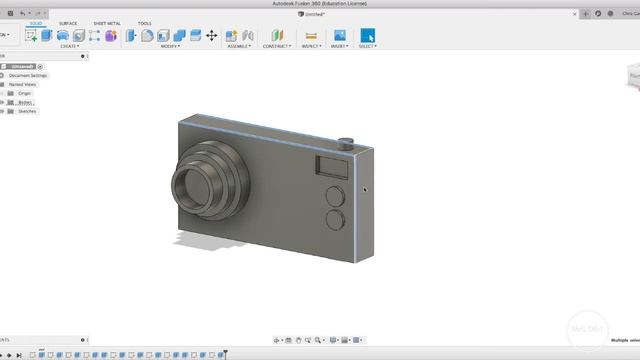Click the Orbit navigation icon
This screenshot has height=360, width=640.
pos(277,340)
